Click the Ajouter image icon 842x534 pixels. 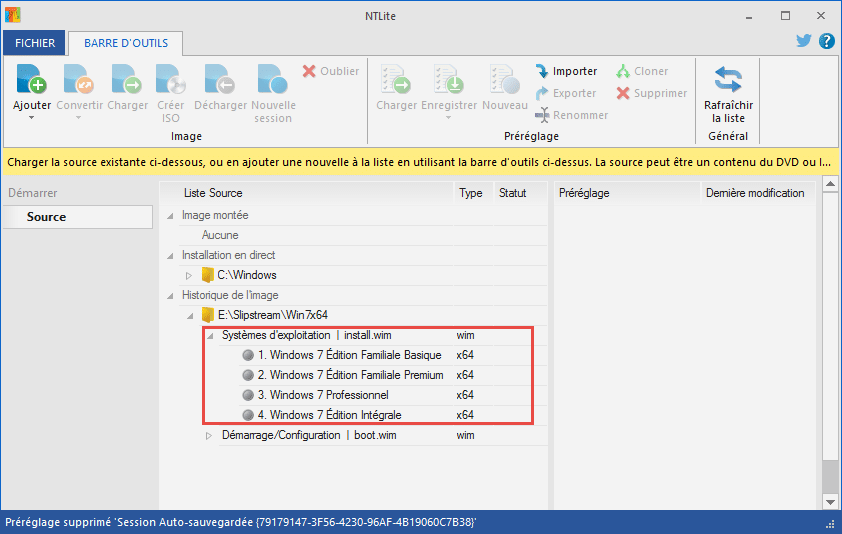[31, 79]
